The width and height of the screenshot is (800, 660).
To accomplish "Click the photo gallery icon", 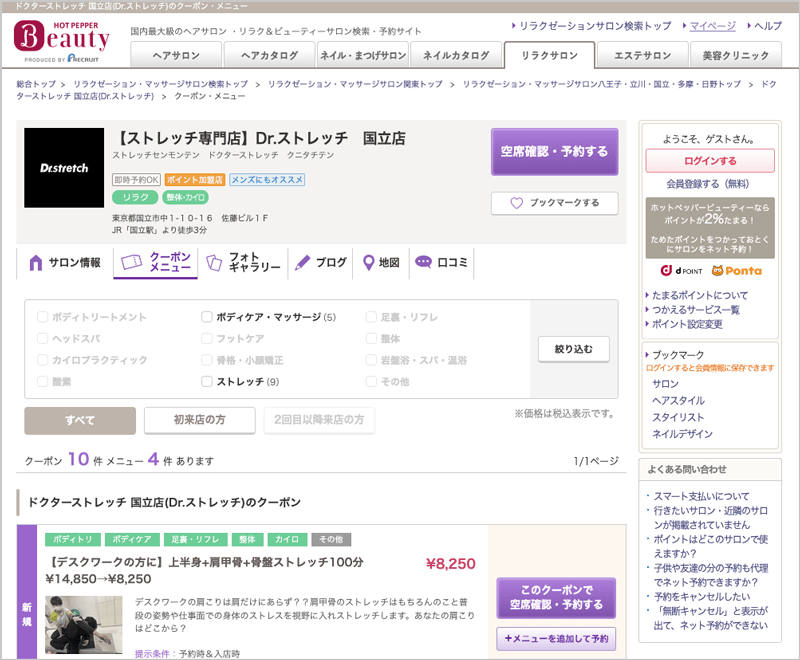I will coord(214,263).
